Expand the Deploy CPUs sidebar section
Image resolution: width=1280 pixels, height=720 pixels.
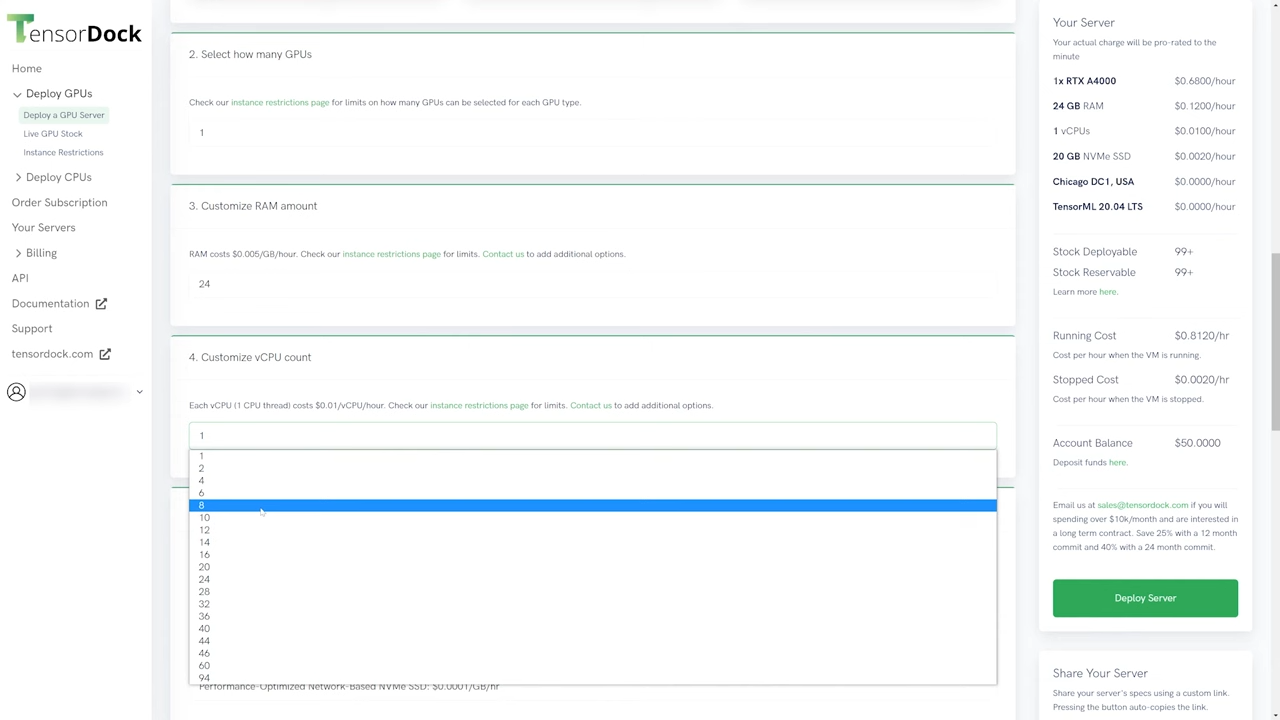point(17,177)
